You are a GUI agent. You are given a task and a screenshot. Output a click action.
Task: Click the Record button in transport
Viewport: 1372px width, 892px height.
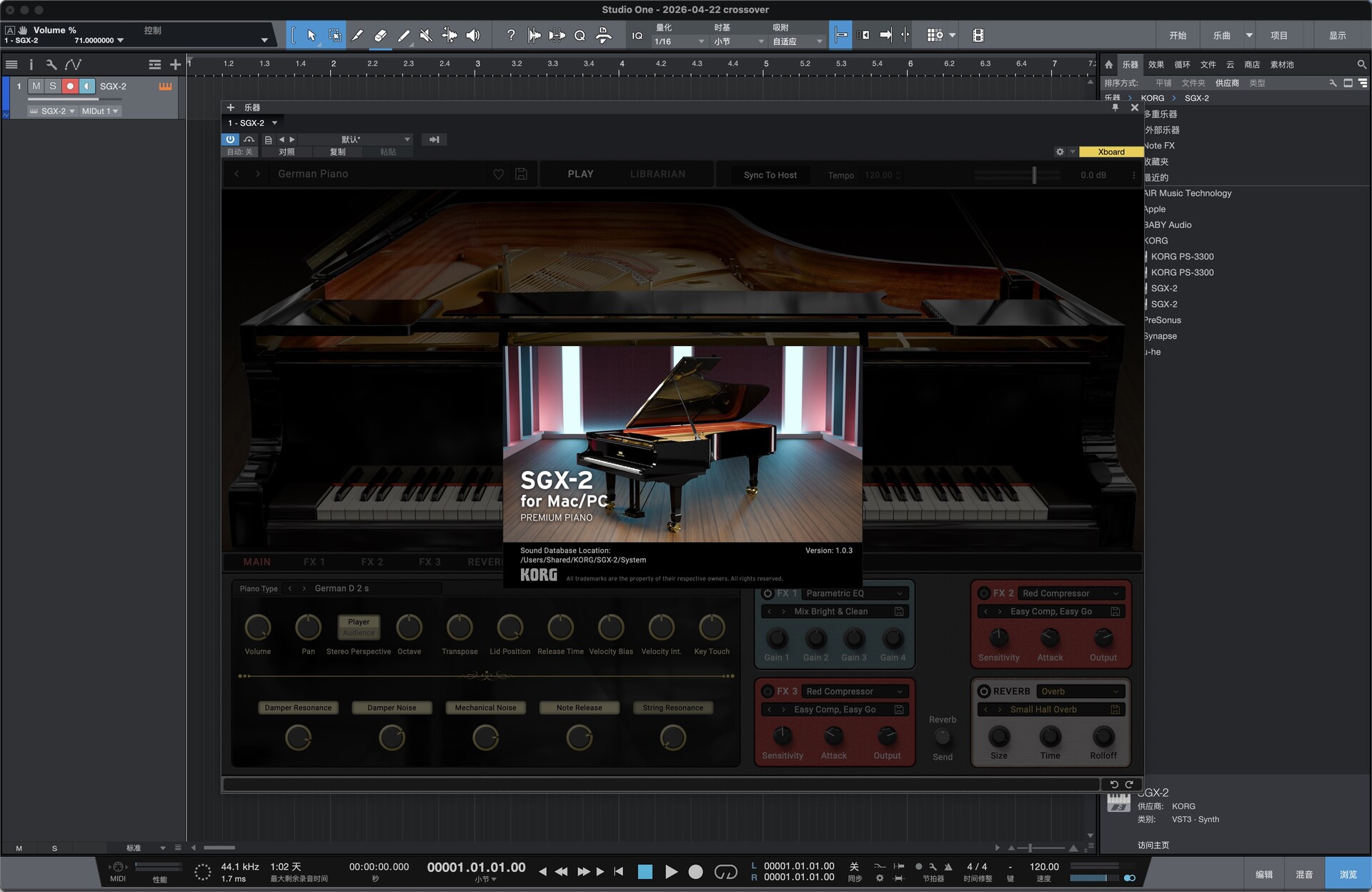695,871
